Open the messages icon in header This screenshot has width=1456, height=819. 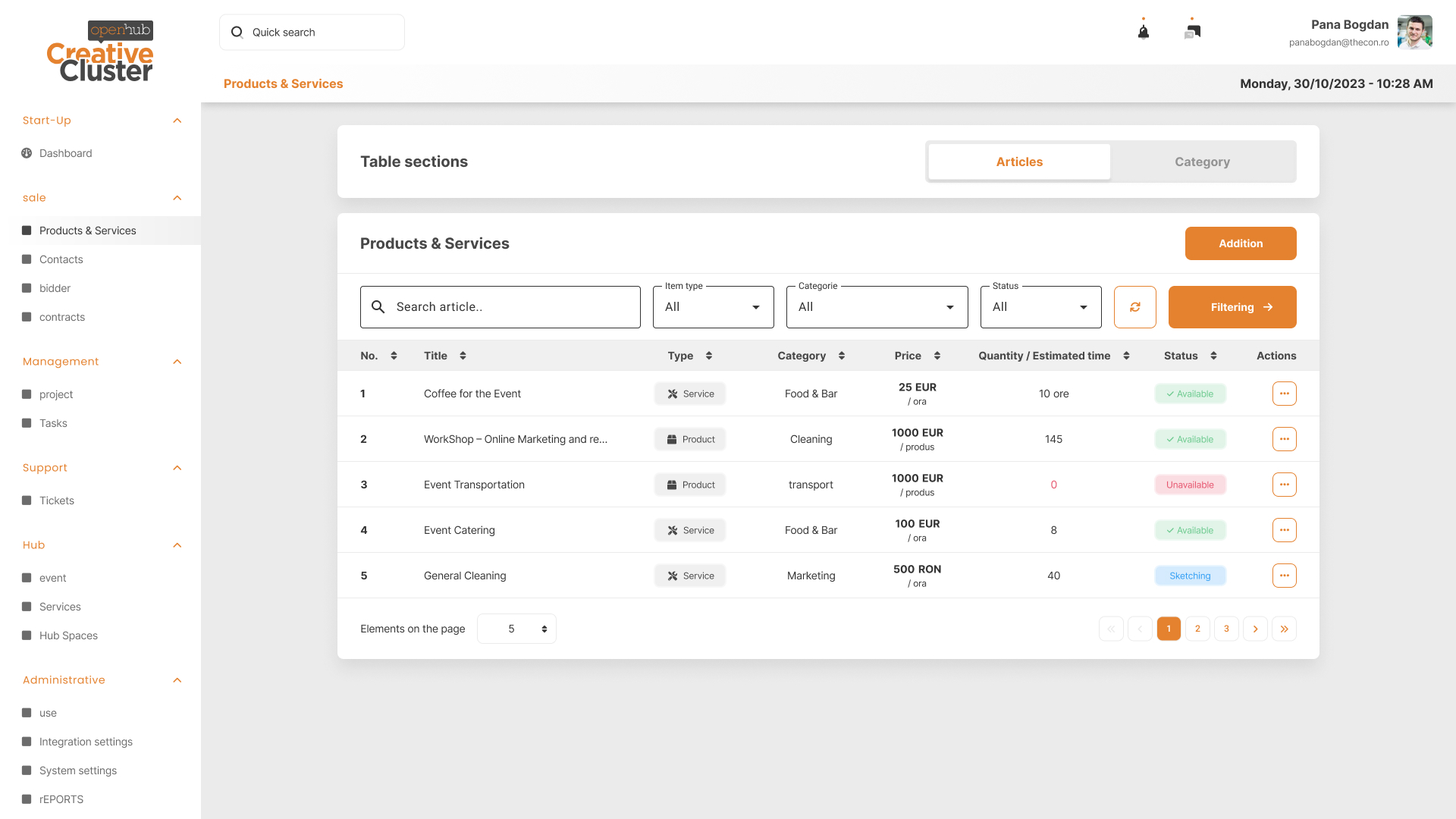coord(1192,32)
